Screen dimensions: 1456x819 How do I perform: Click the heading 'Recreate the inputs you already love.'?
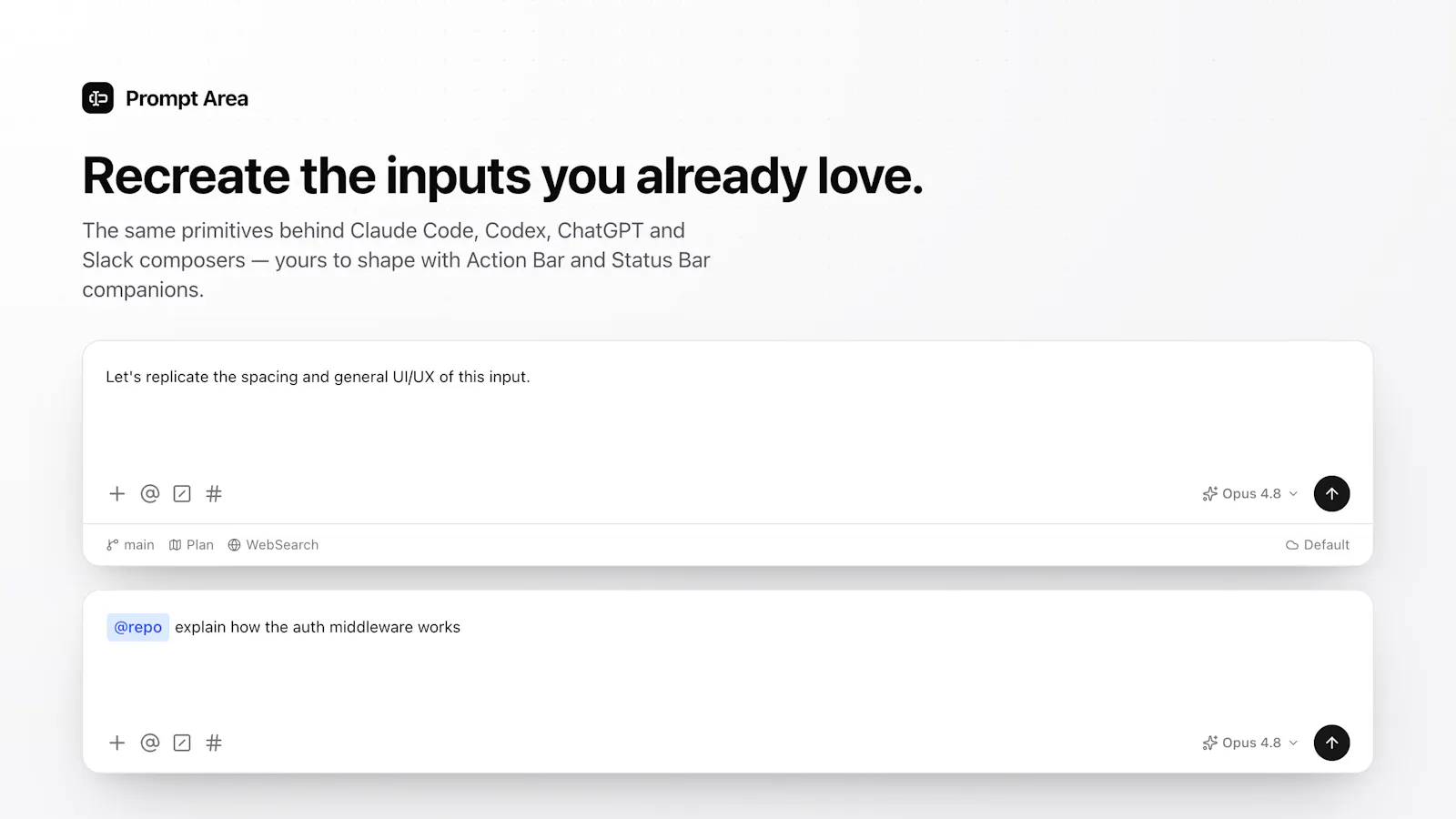pos(502,176)
